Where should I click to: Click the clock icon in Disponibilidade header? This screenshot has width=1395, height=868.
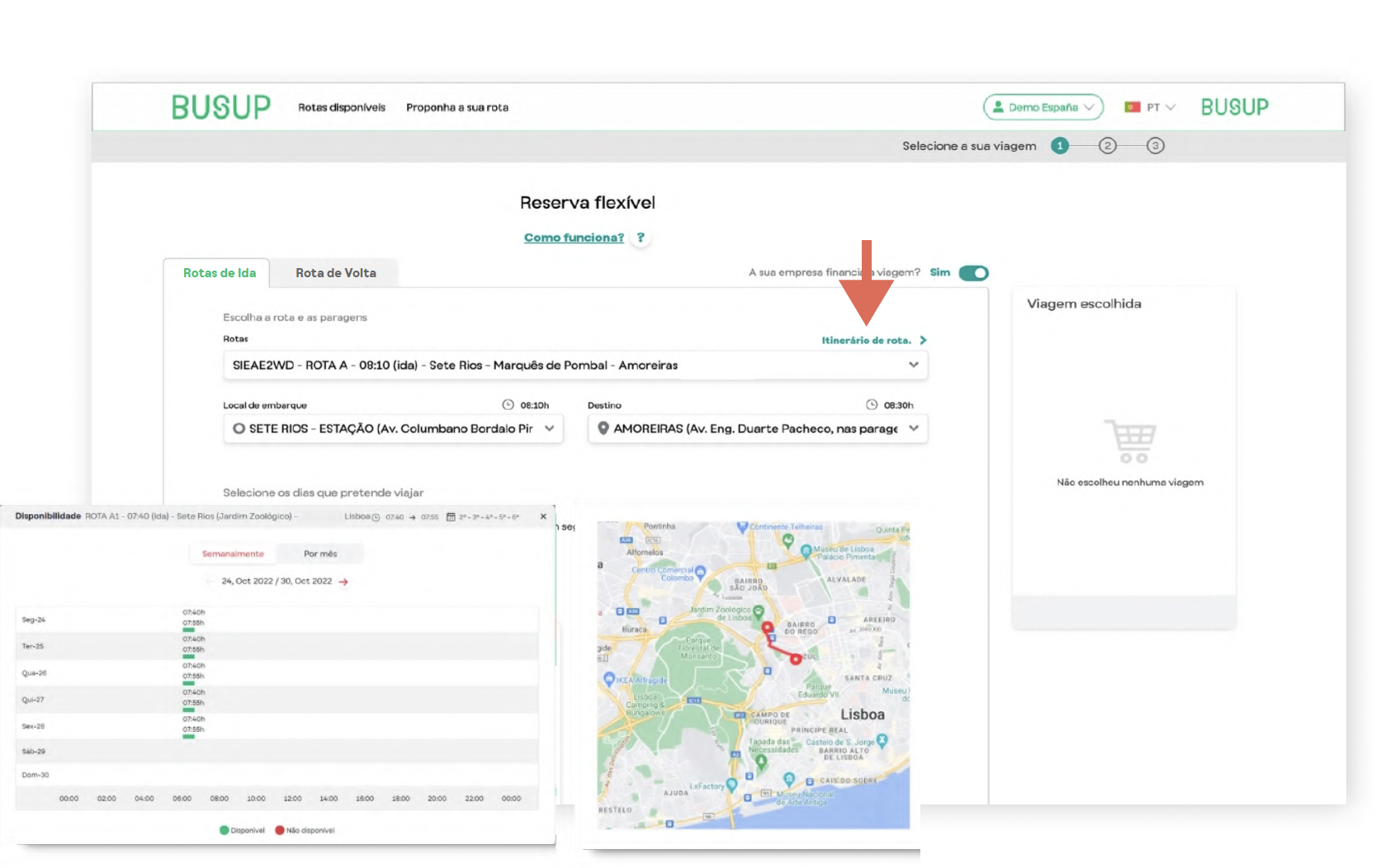pos(376,517)
